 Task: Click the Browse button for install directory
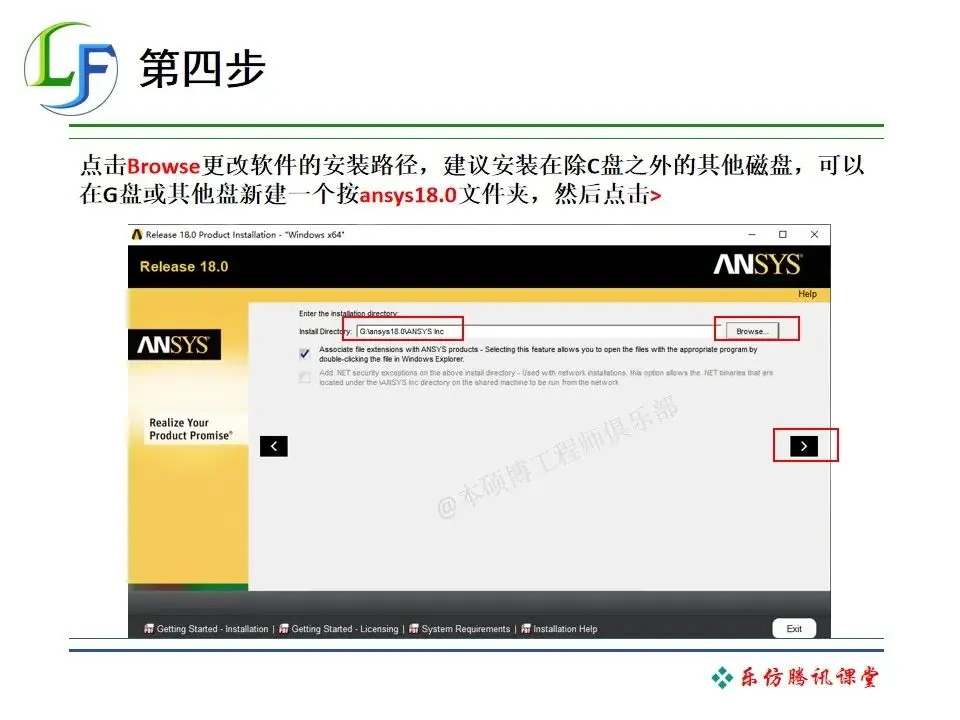click(x=752, y=331)
